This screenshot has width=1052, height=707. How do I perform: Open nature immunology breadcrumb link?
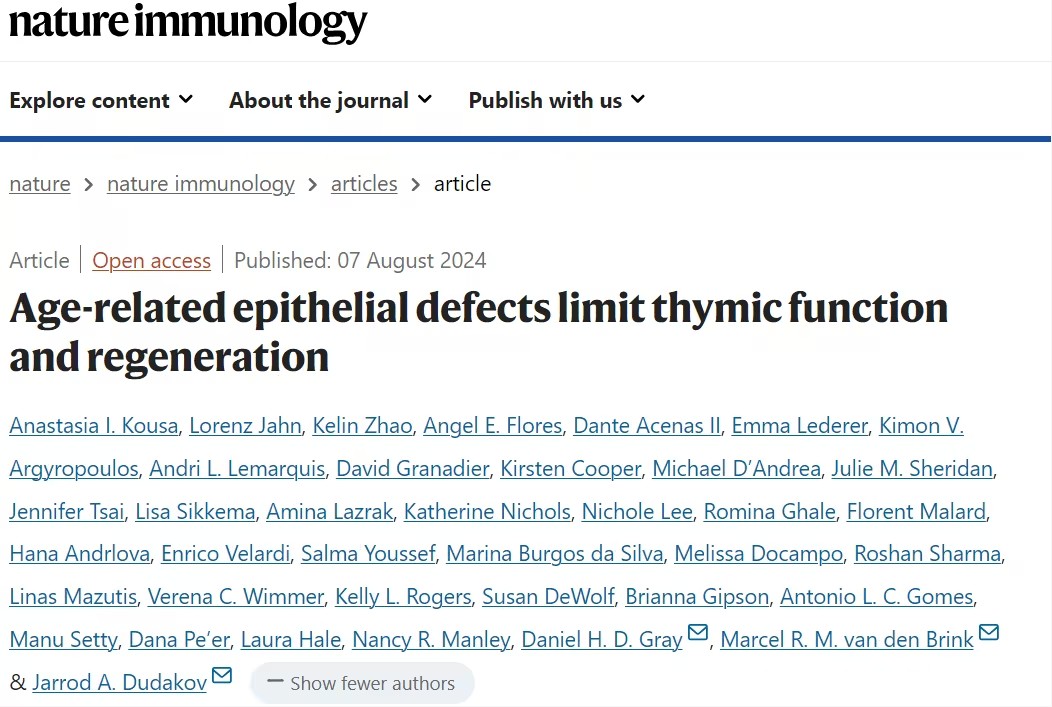tap(201, 184)
